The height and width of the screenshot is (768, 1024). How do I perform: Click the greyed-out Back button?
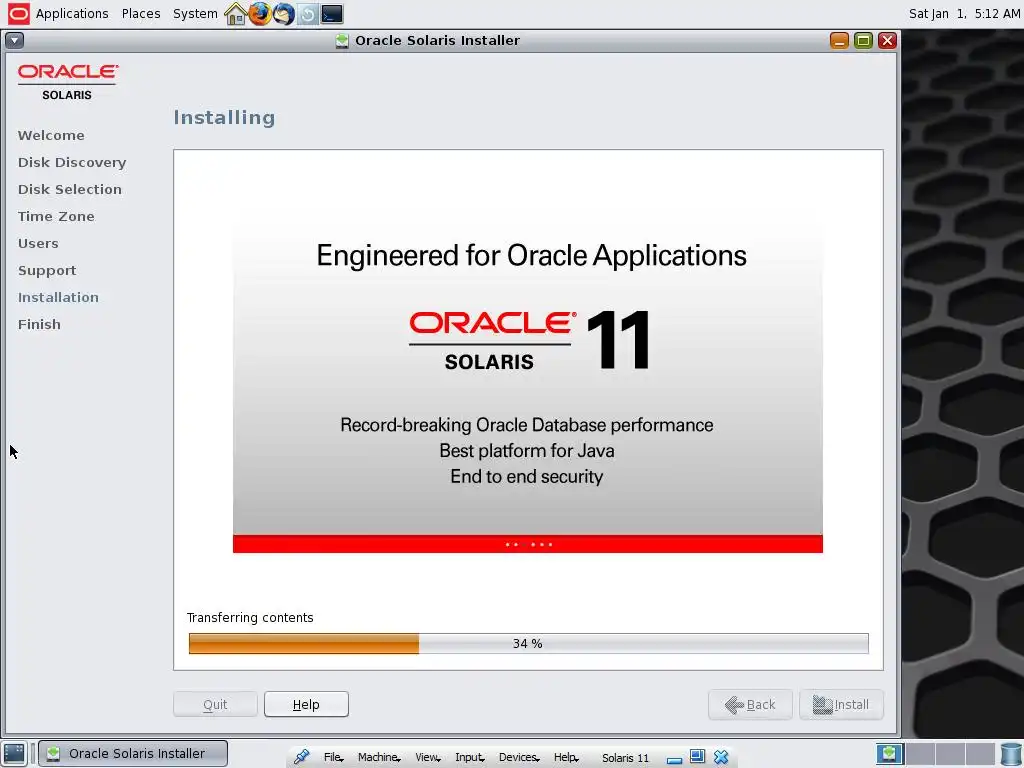[750, 704]
